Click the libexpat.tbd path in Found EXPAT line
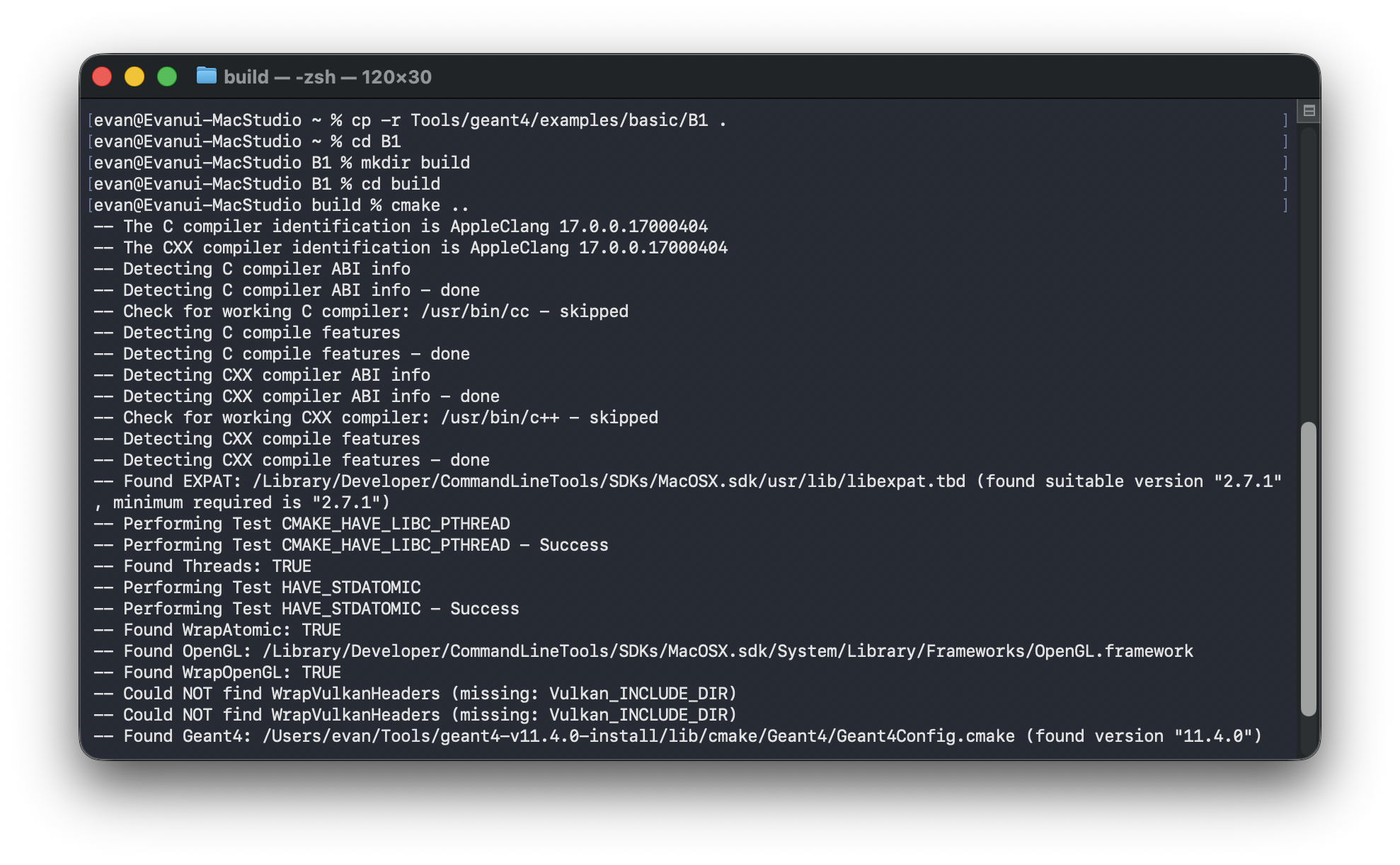The height and width of the screenshot is (865, 1400). click(609, 481)
